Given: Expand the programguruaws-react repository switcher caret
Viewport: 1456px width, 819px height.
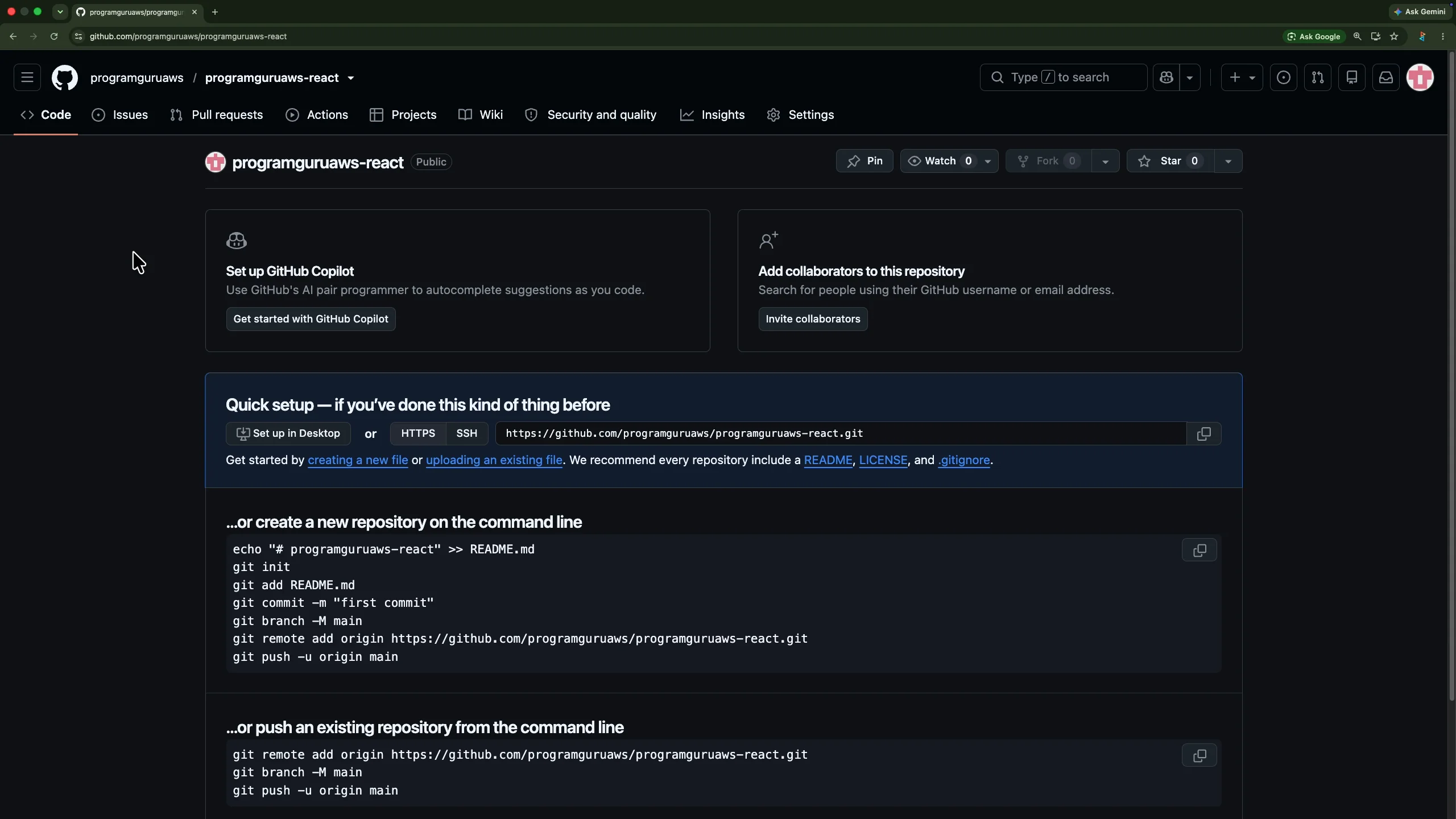Looking at the screenshot, I should [x=351, y=78].
